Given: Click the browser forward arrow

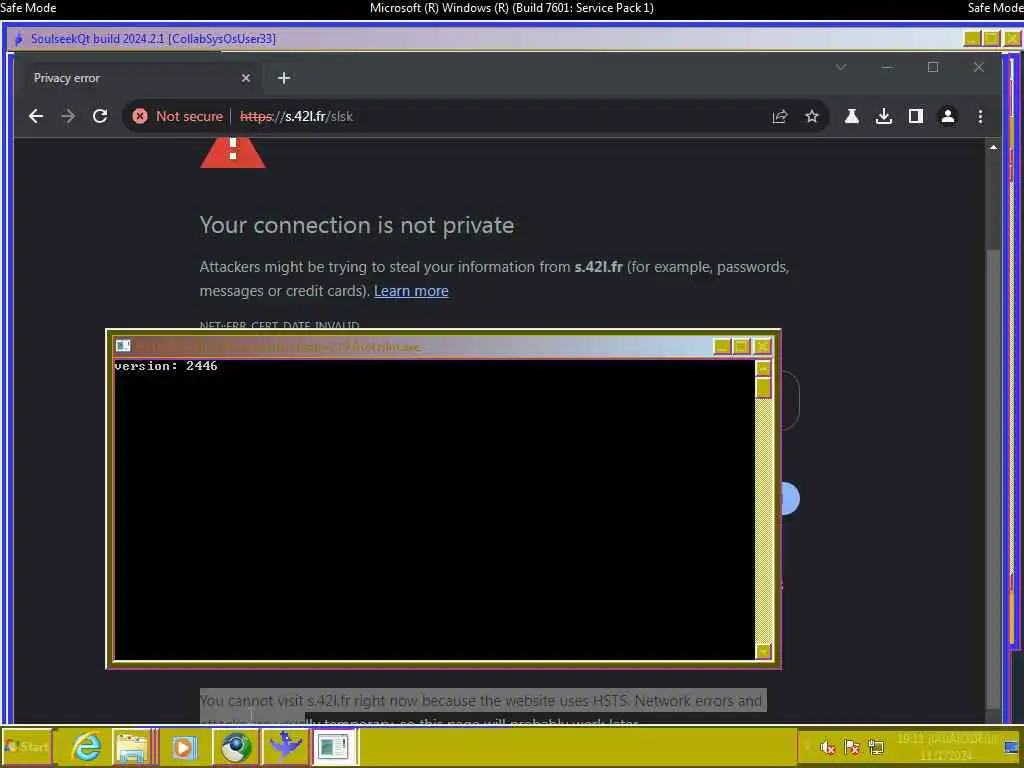Looking at the screenshot, I should pos(68,116).
